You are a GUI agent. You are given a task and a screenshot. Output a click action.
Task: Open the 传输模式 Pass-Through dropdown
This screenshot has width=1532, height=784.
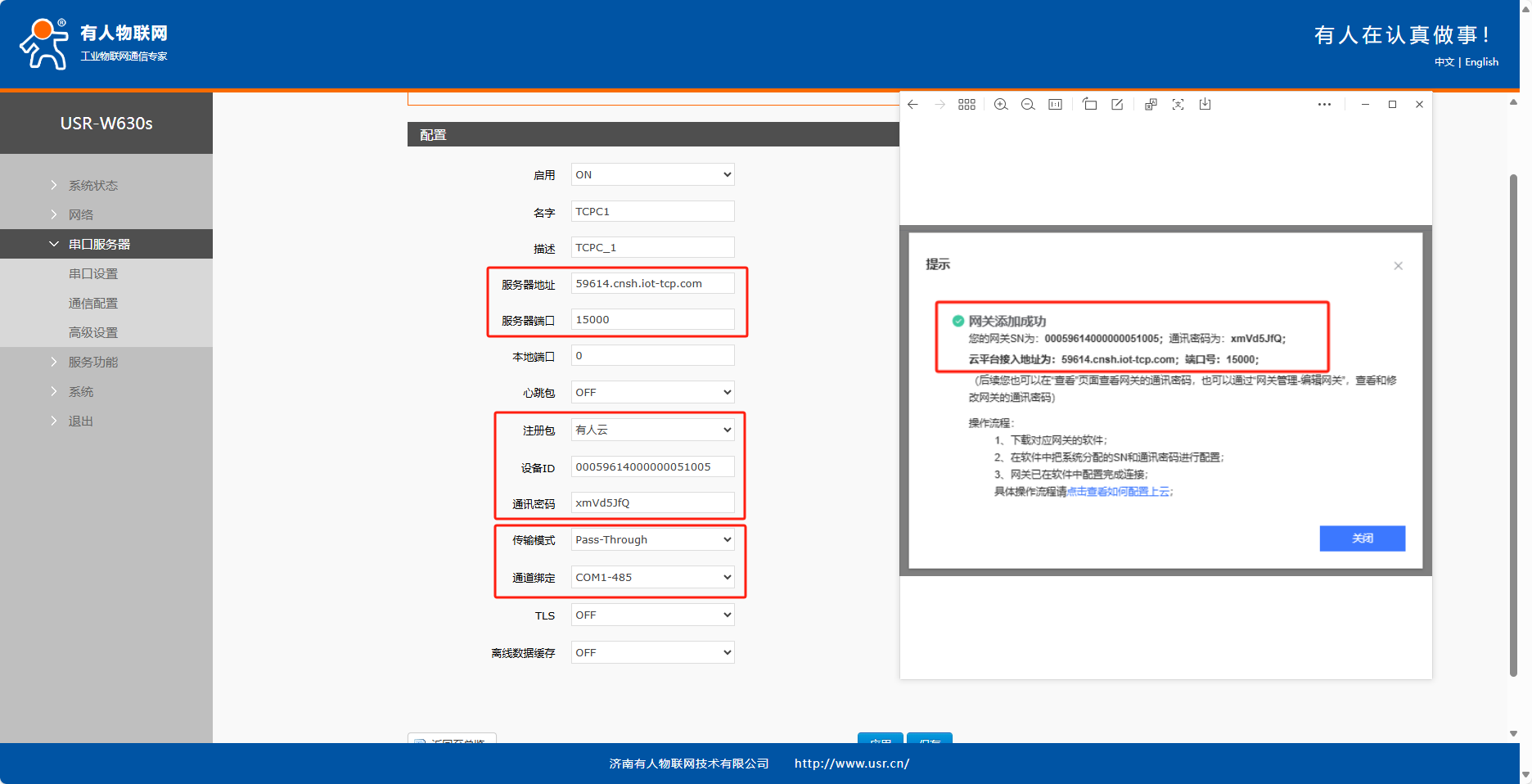click(x=652, y=539)
